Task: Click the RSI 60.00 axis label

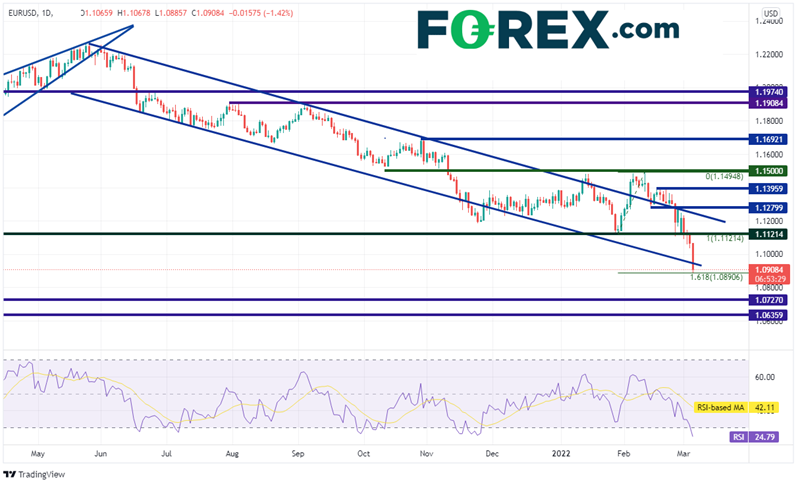Action: click(x=765, y=377)
